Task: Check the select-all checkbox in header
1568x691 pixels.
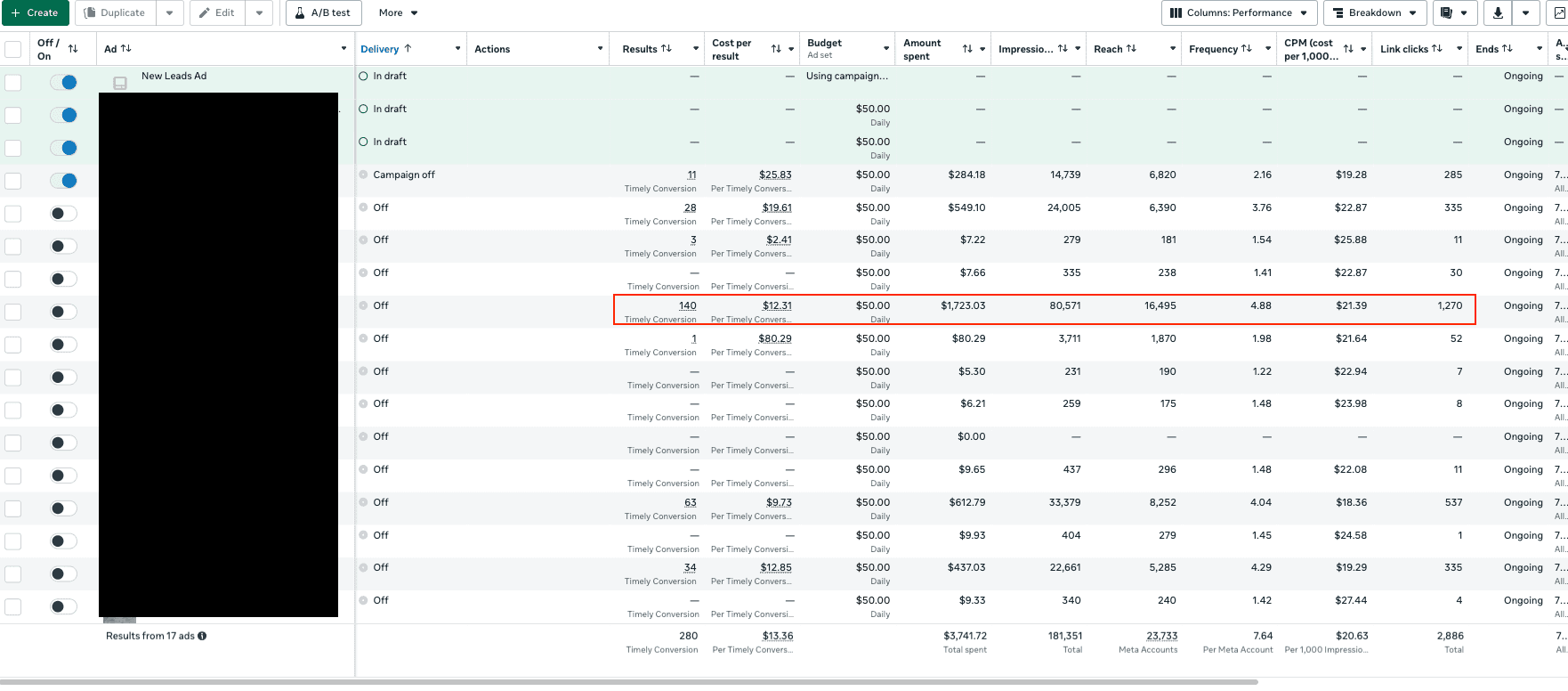Action: point(13,49)
